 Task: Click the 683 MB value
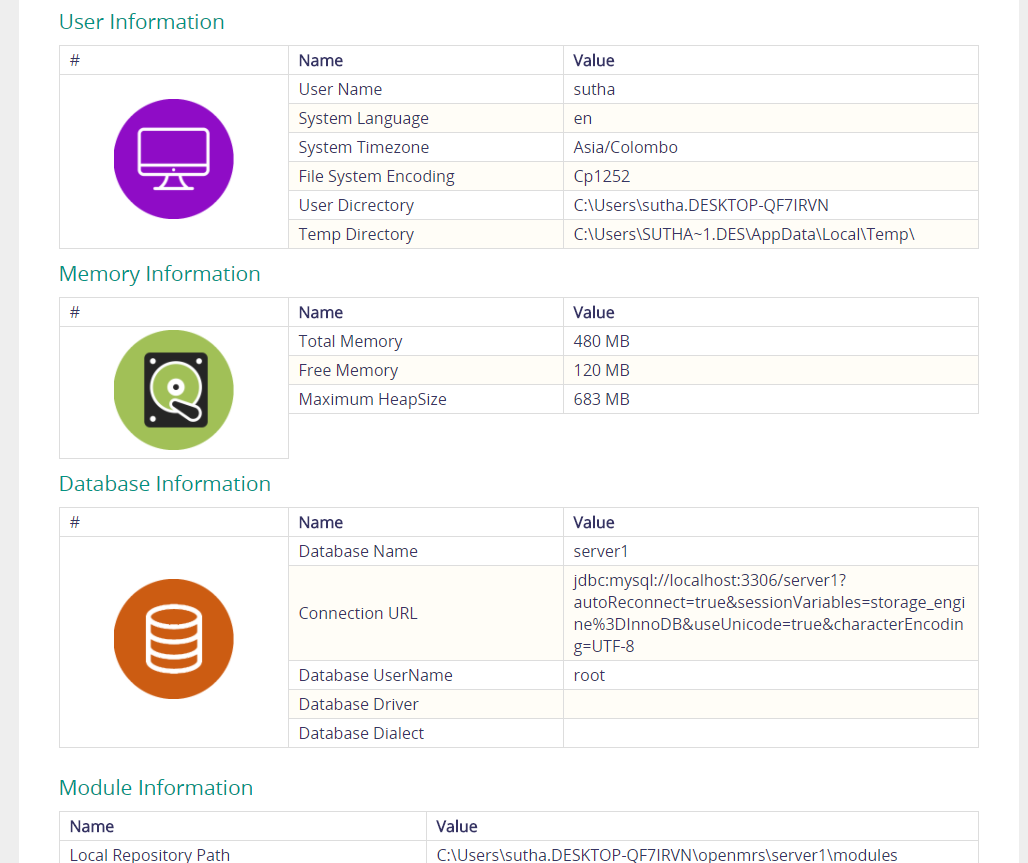point(601,399)
